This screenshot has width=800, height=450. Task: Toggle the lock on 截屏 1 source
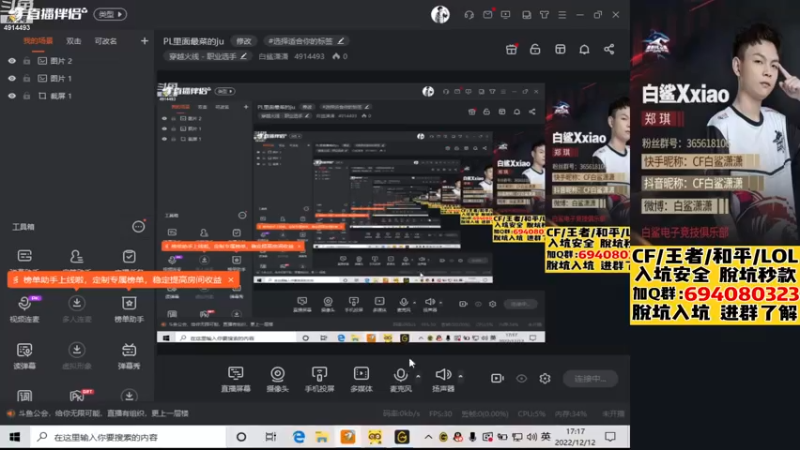27,96
